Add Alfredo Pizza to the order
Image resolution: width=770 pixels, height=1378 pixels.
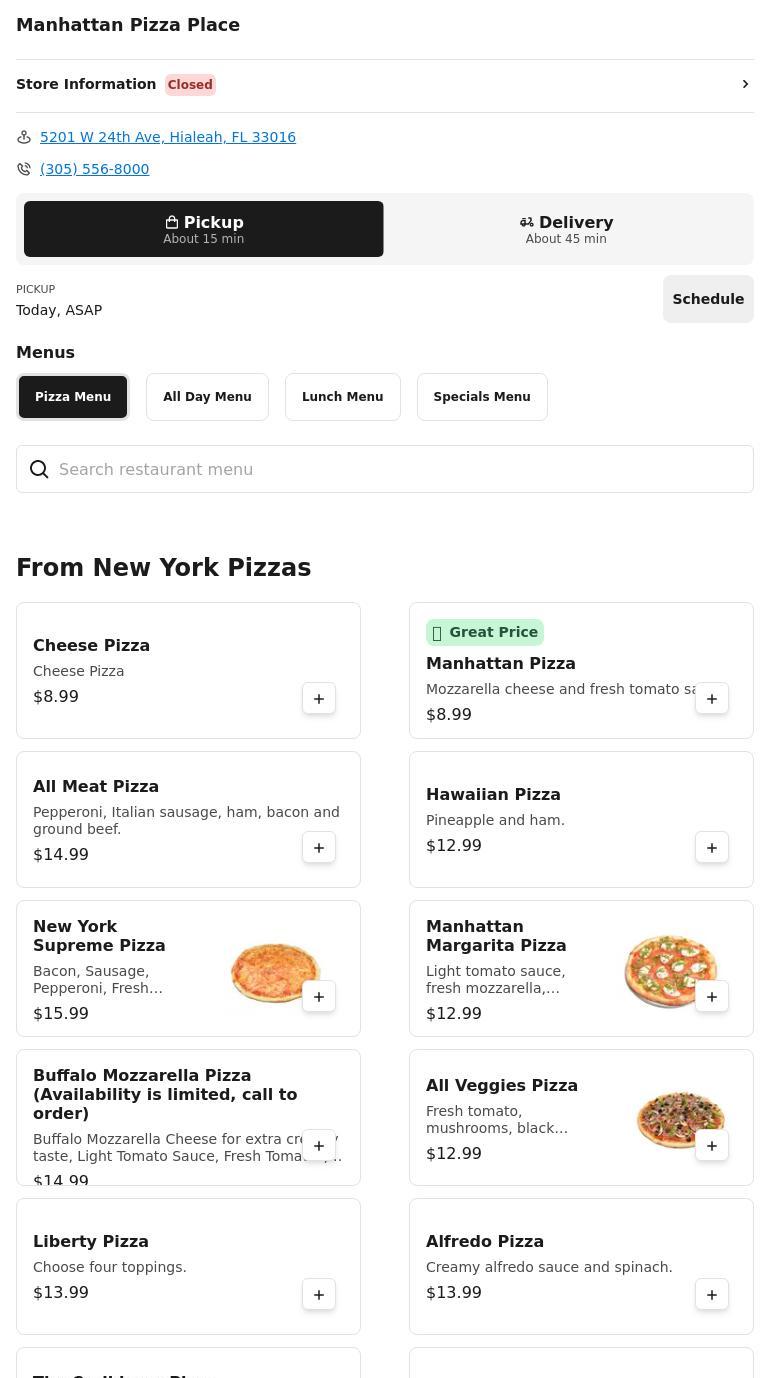tap(712, 1295)
